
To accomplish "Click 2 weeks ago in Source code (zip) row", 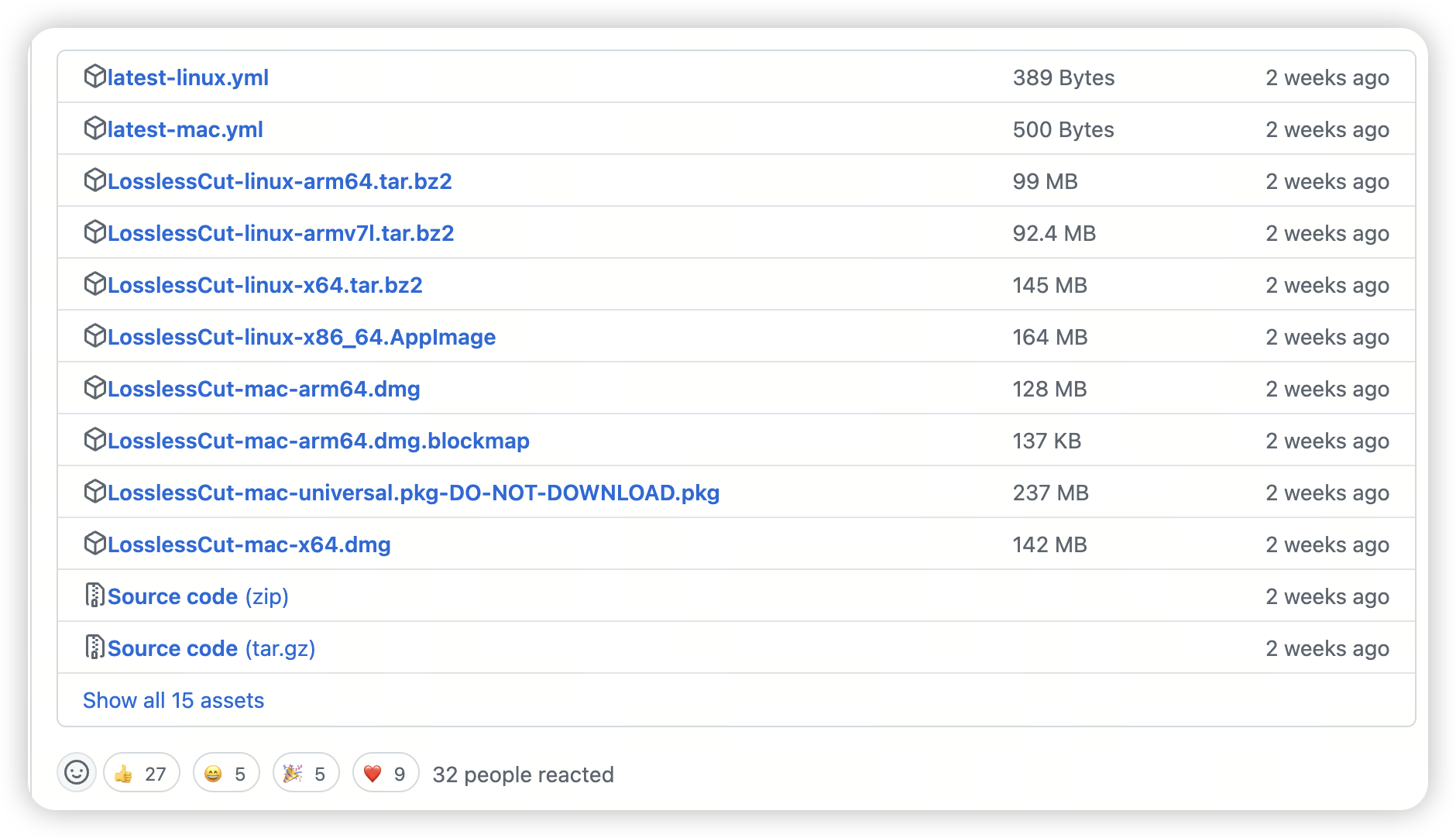I will 1327,596.
